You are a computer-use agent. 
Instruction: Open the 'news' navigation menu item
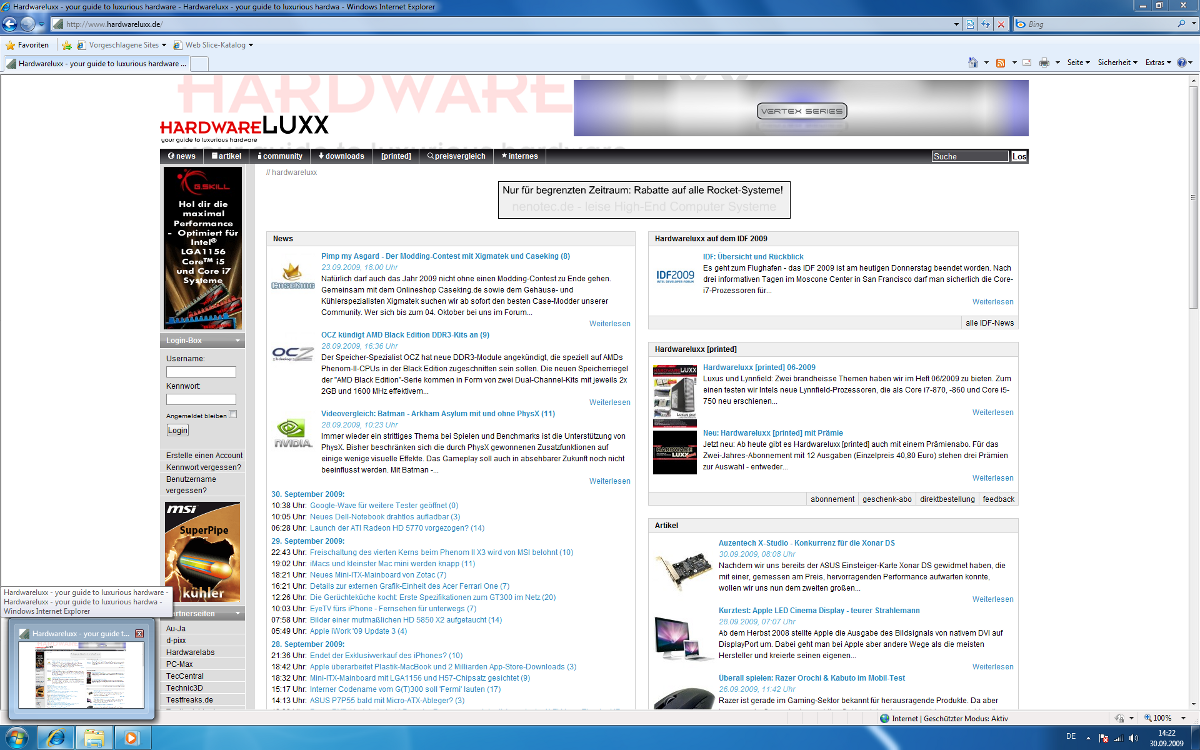(182, 156)
